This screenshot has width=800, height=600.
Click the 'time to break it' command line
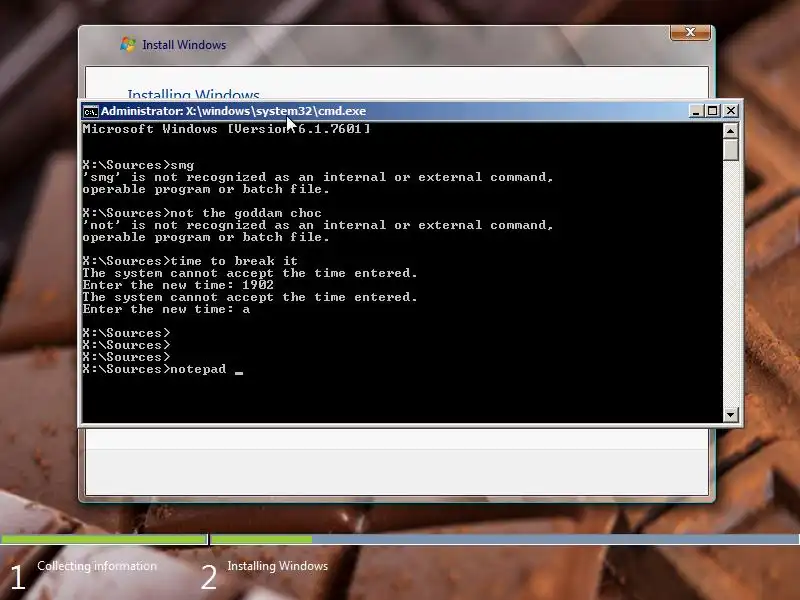click(x=190, y=261)
